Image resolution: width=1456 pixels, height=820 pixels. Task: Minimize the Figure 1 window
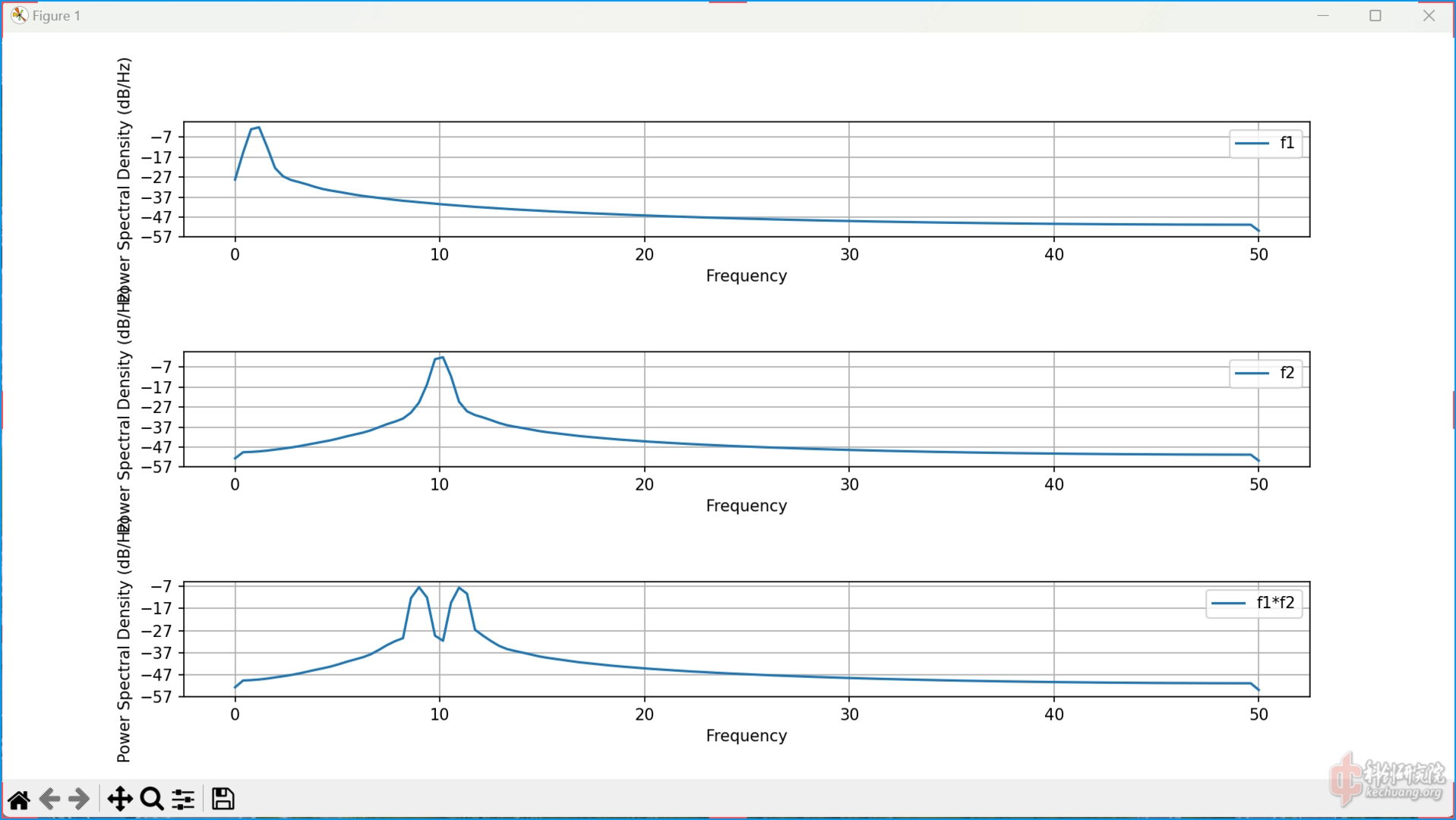coord(1323,15)
